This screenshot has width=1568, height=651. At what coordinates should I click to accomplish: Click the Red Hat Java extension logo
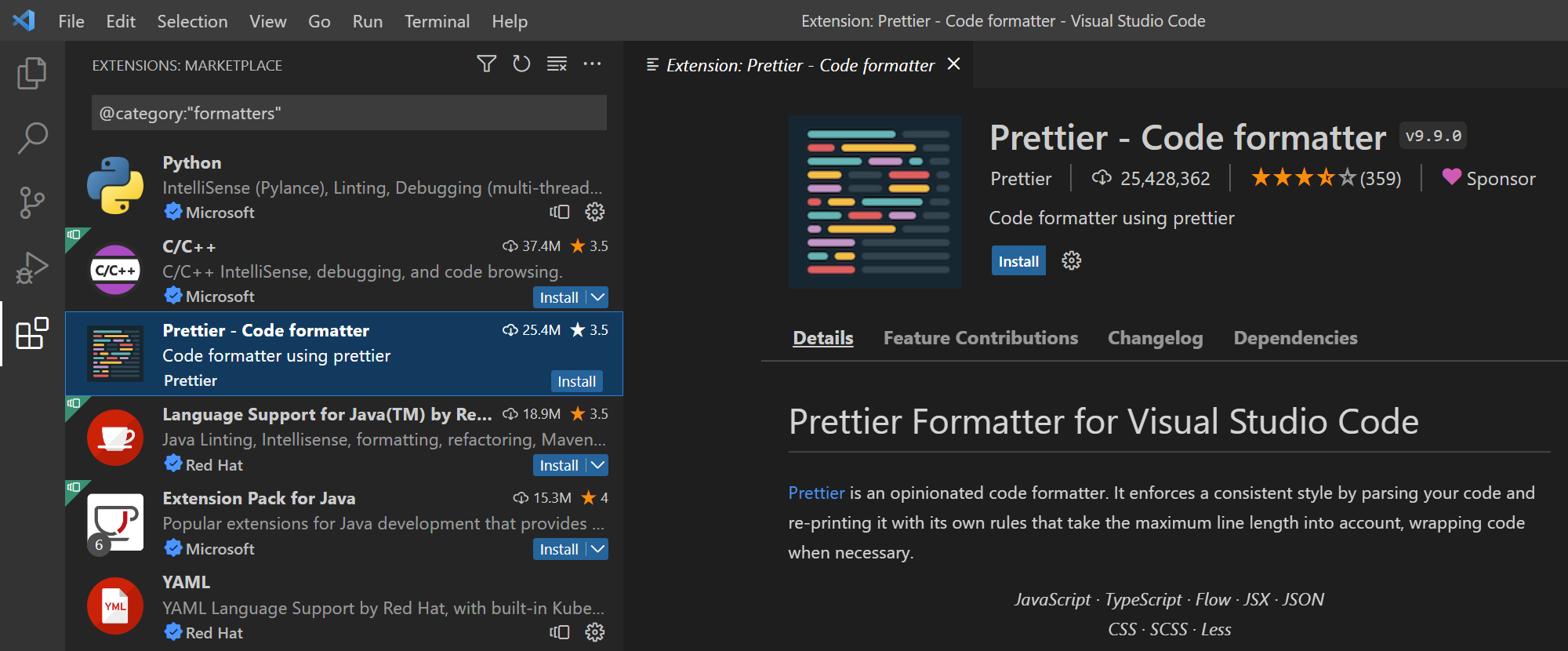point(115,438)
